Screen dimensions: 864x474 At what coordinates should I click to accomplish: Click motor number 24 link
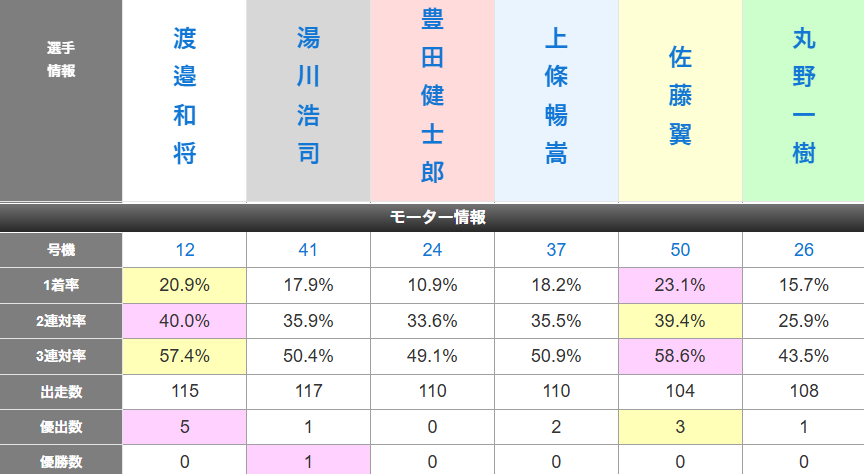point(433,250)
